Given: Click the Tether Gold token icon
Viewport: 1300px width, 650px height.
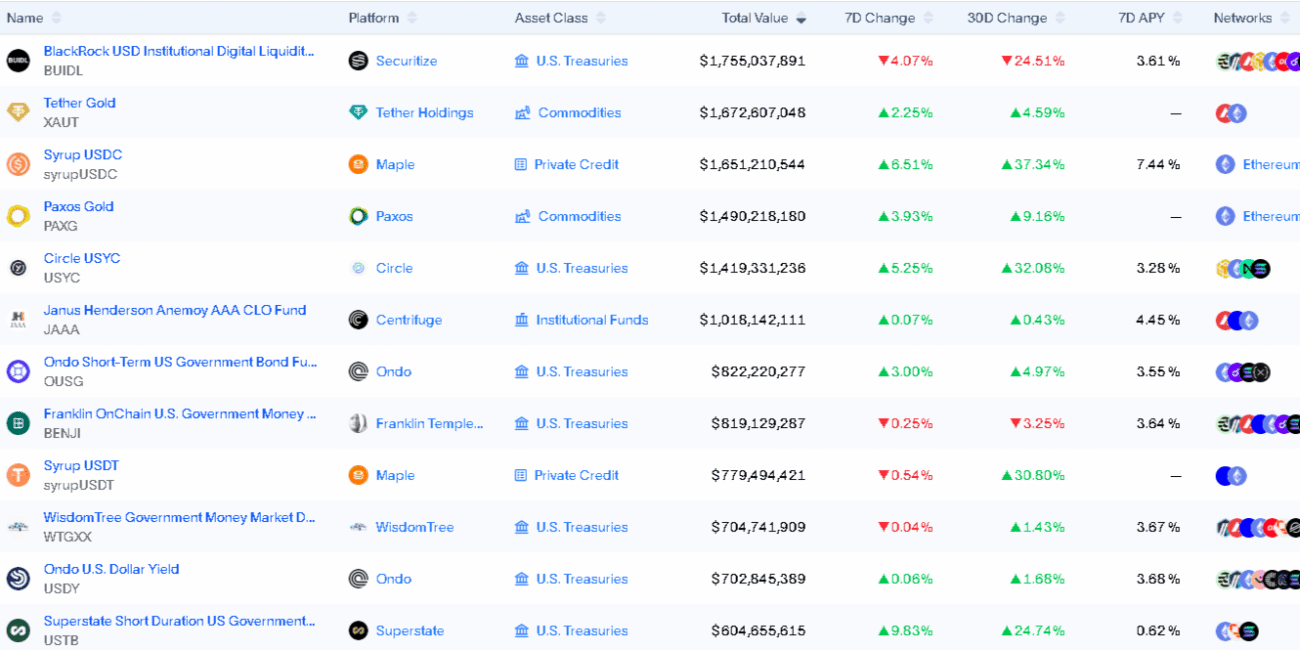Looking at the screenshot, I should pyautogui.click(x=18, y=112).
